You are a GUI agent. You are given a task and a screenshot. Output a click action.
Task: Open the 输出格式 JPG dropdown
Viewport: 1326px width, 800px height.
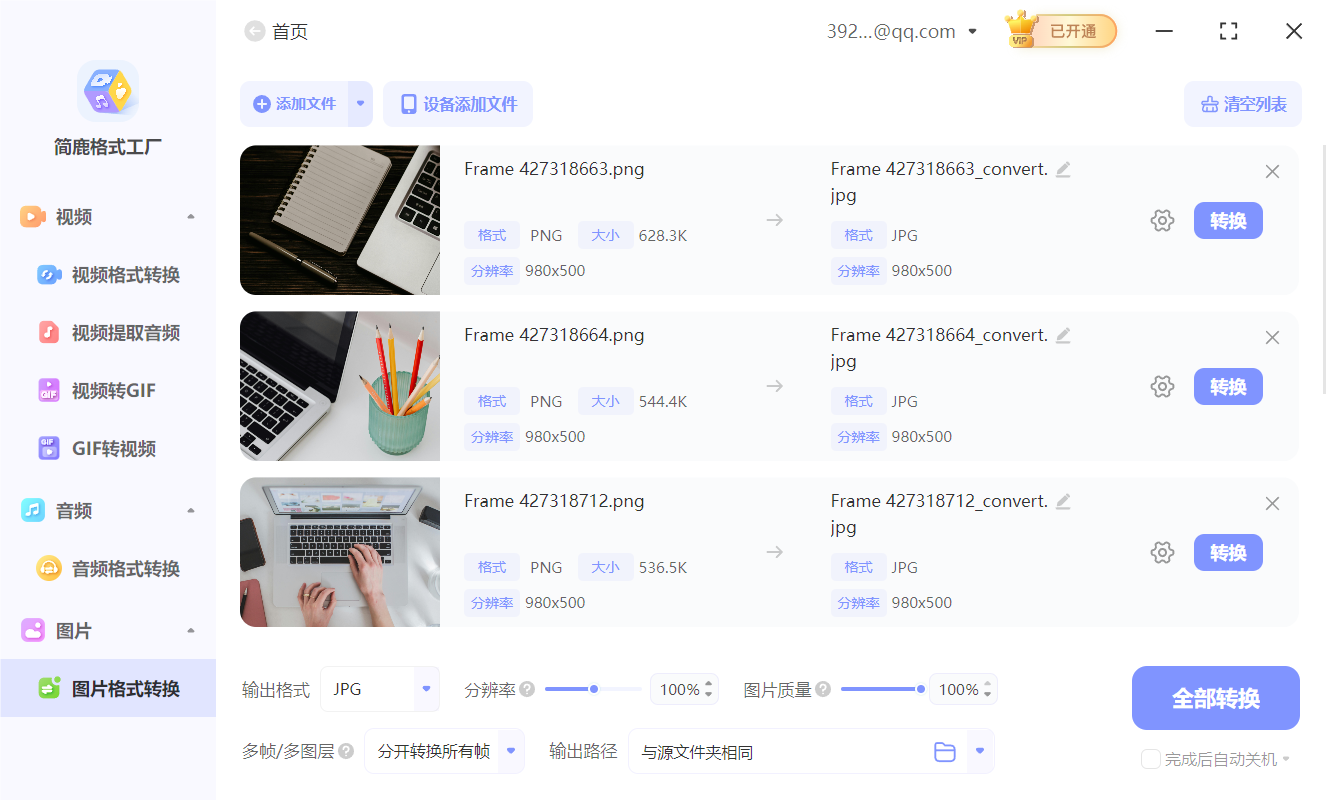(x=380, y=689)
